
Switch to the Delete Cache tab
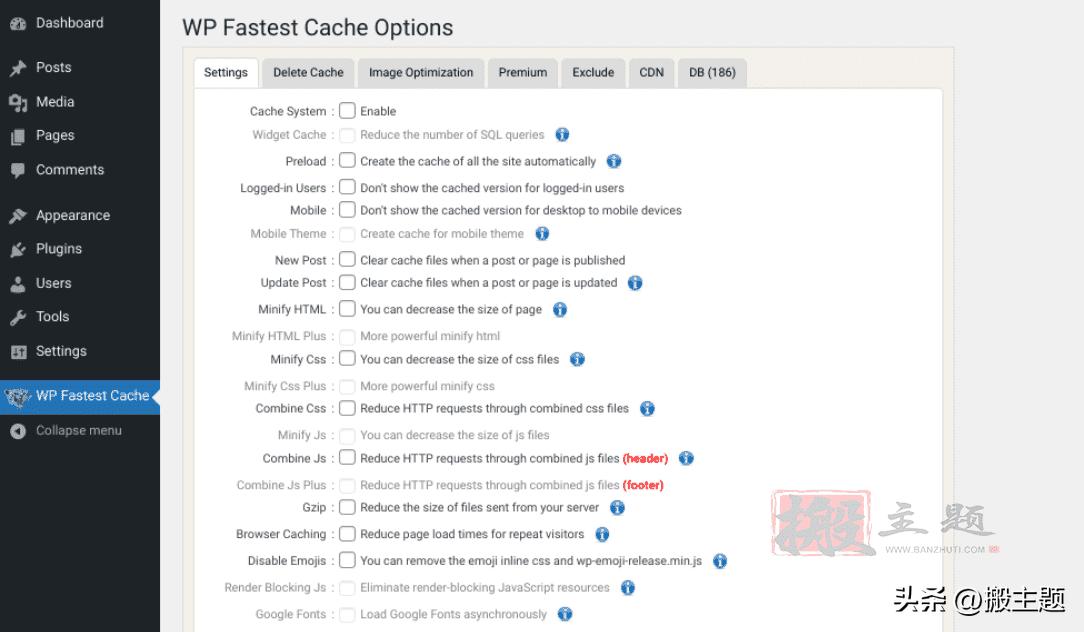308,72
